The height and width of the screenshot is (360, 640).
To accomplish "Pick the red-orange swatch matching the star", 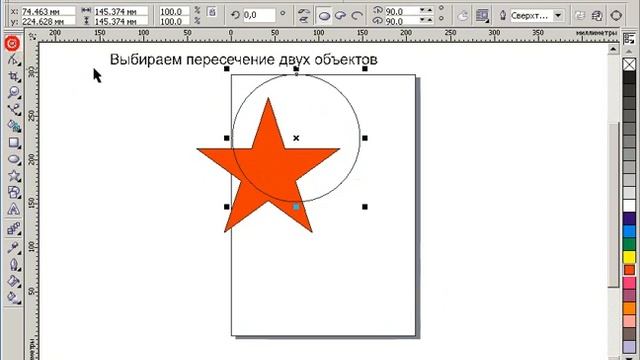I will [x=629, y=269].
